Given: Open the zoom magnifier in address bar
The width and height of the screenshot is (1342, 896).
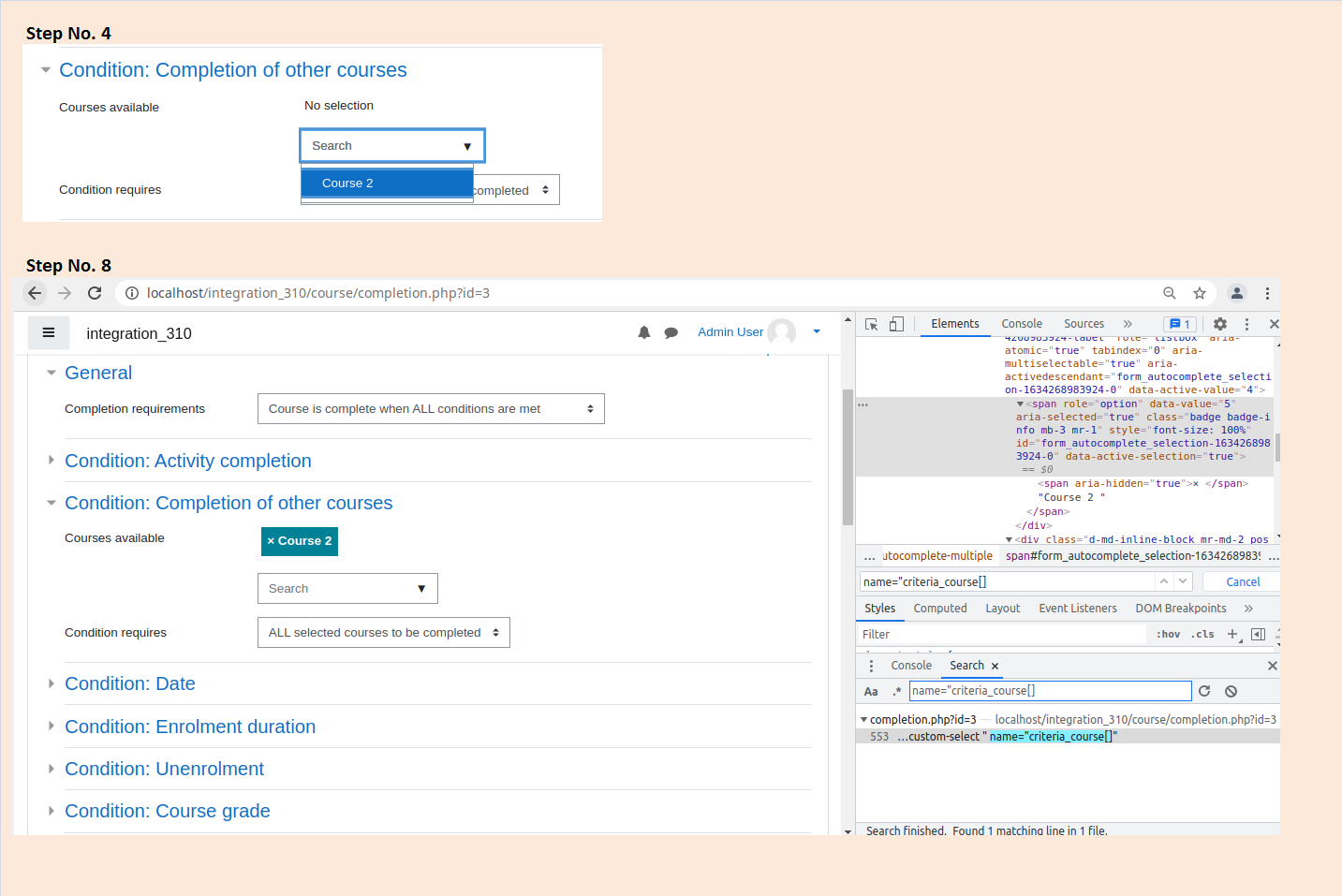Looking at the screenshot, I should [1170, 293].
